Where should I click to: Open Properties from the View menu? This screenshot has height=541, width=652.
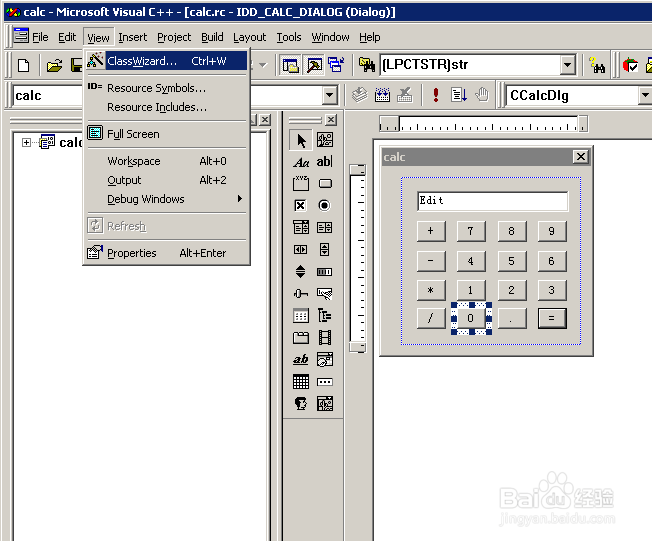coord(166,253)
